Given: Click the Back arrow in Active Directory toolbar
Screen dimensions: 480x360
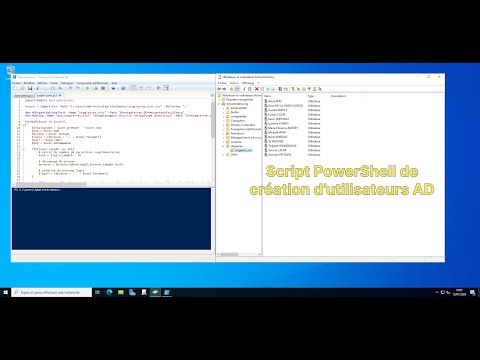Looking at the screenshot, I should (x=219, y=89).
